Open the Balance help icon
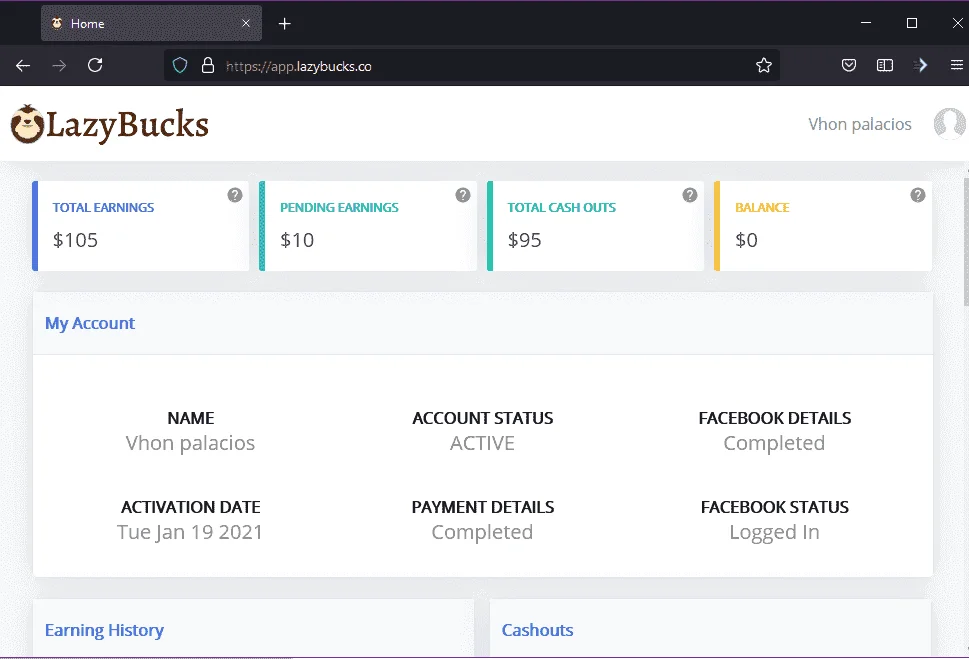 (918, 195)
